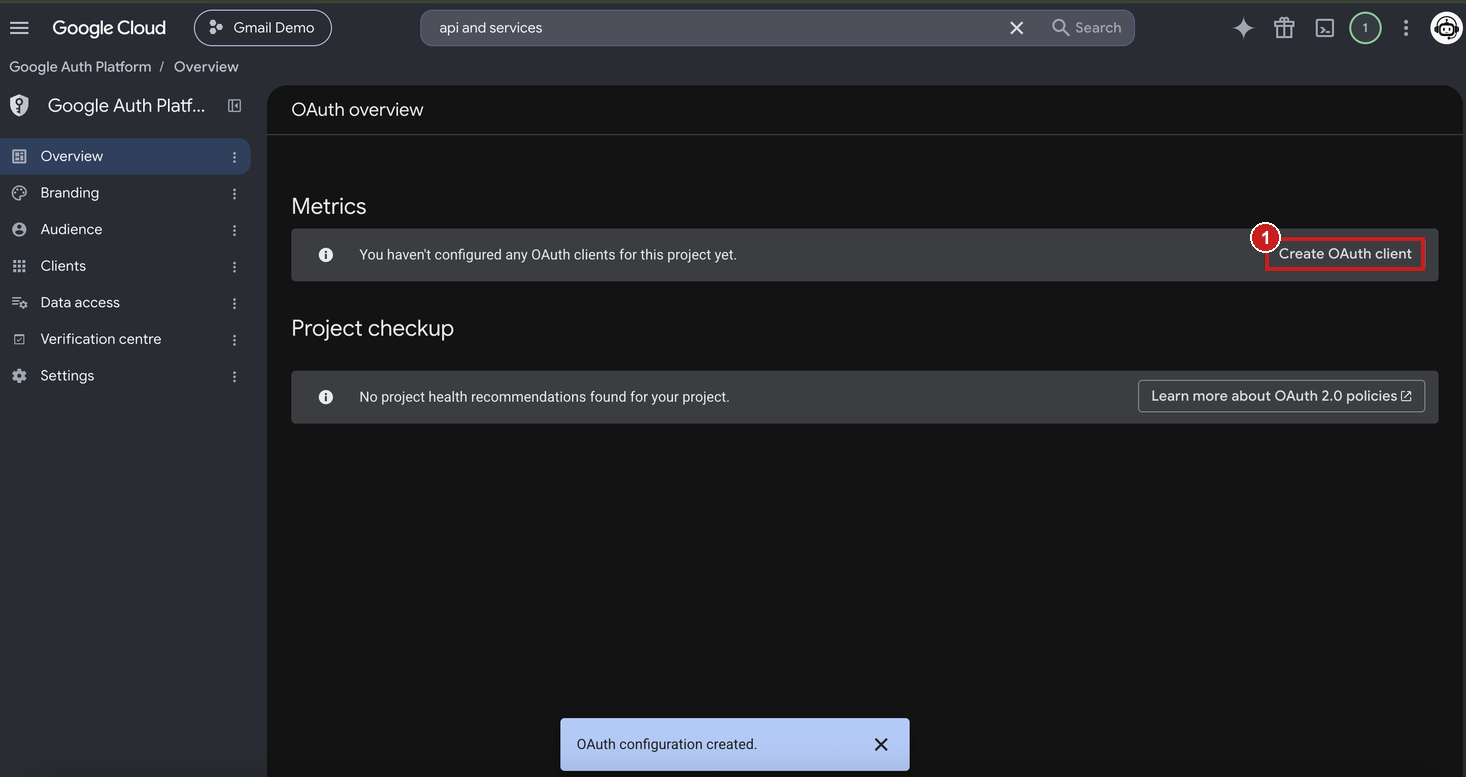The height and width of the screenshot is (777, 1466).
Task: Click Learn more about OAuth 2.0 policies
Action: coord(1281,396)
